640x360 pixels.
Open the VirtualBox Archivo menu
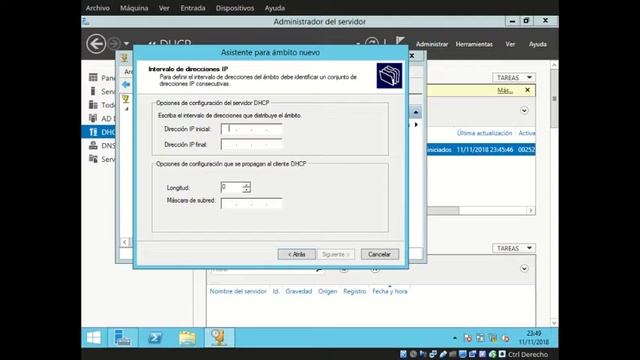pos(98,8)
